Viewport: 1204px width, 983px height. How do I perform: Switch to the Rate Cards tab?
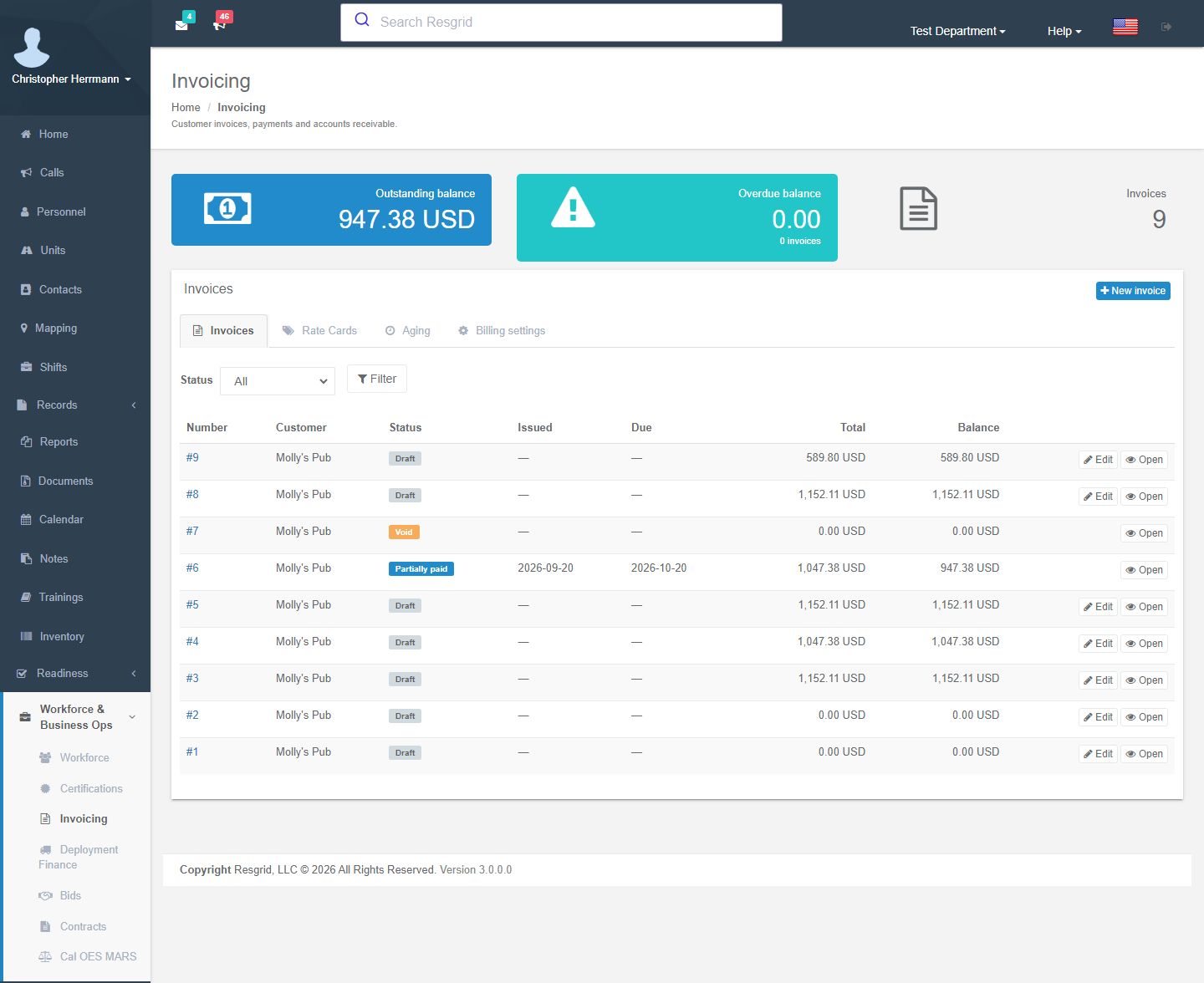319,331
